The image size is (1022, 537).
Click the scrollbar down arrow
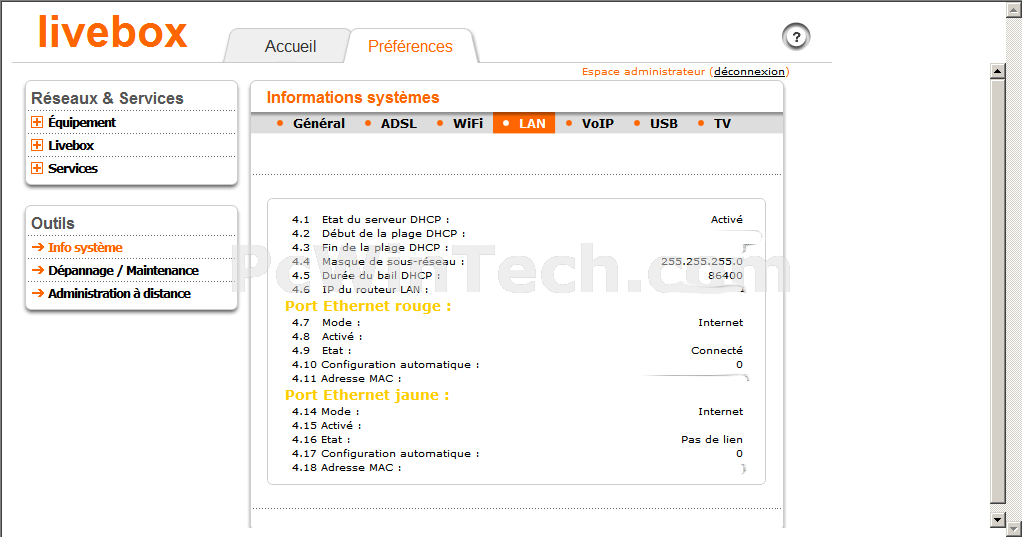(997, 519)
